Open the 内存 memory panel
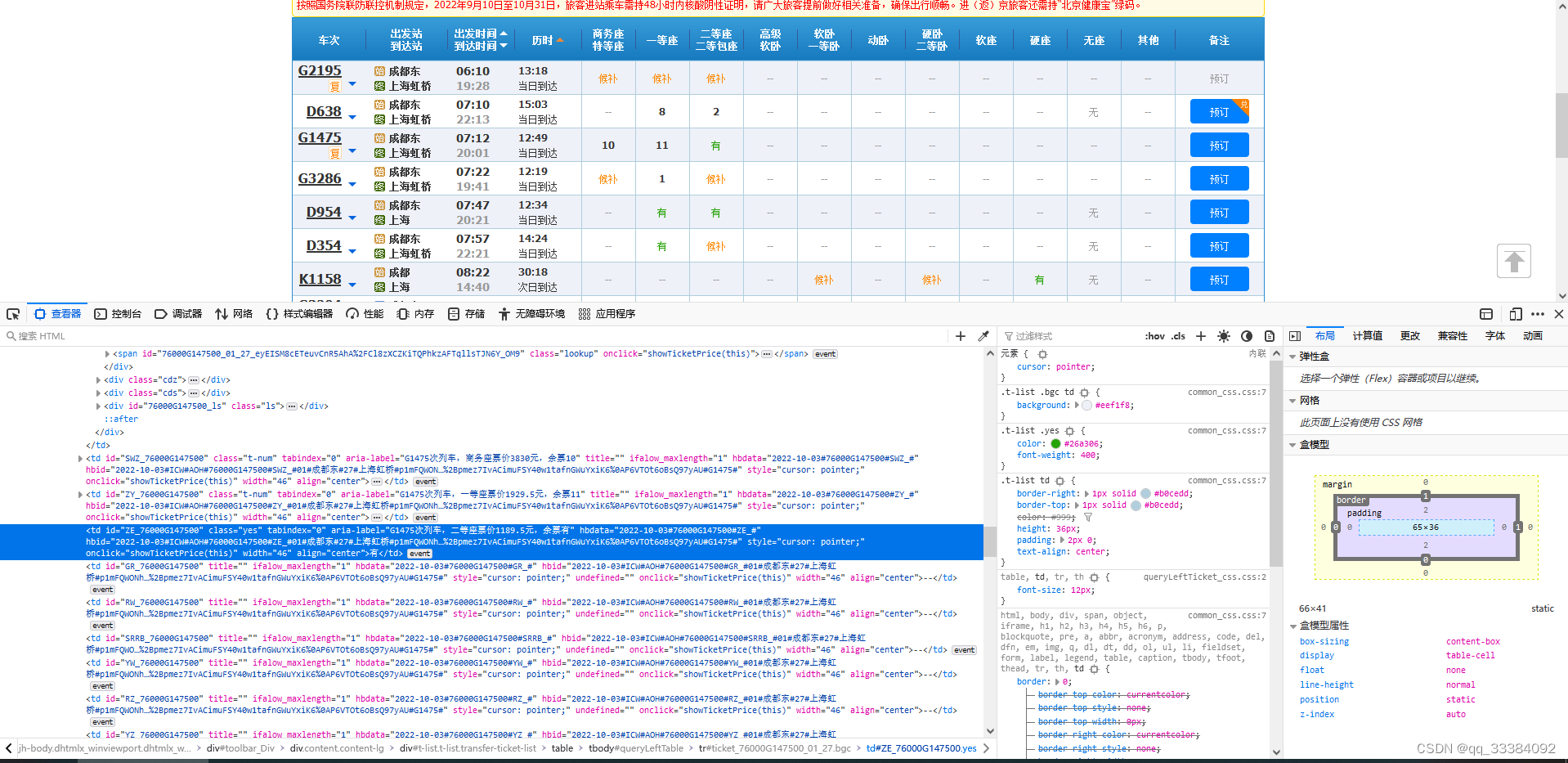 point(415,314)
